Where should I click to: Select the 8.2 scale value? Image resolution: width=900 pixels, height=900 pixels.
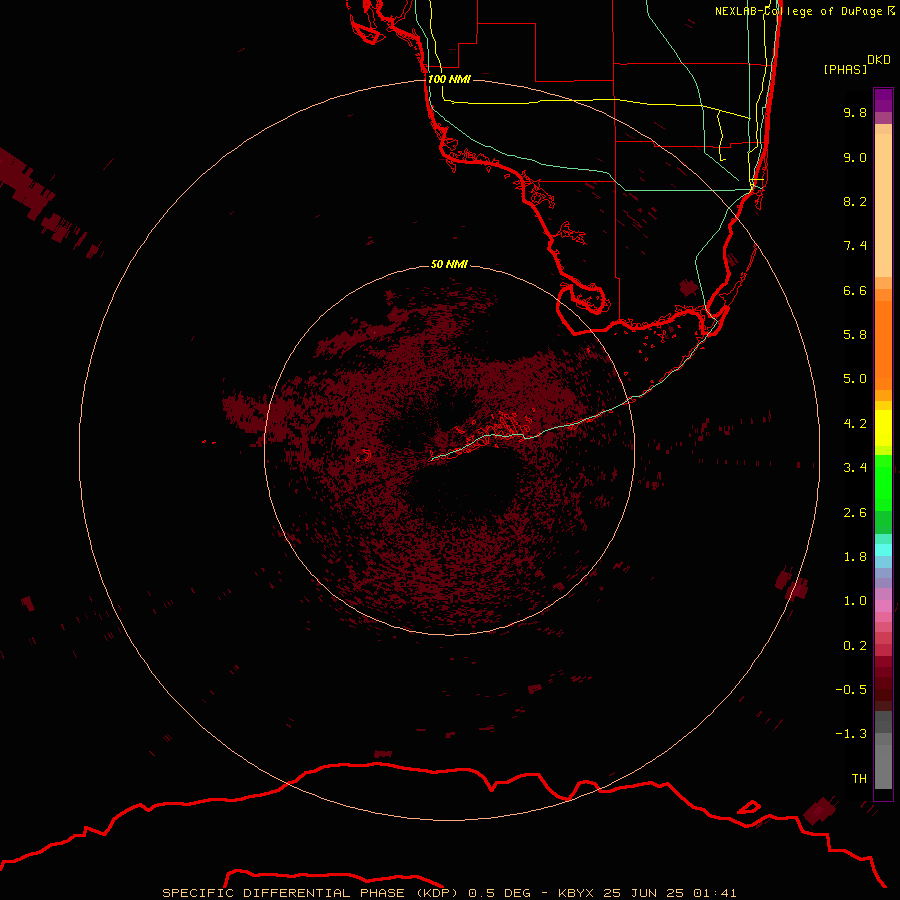click(x=855, y=201)
